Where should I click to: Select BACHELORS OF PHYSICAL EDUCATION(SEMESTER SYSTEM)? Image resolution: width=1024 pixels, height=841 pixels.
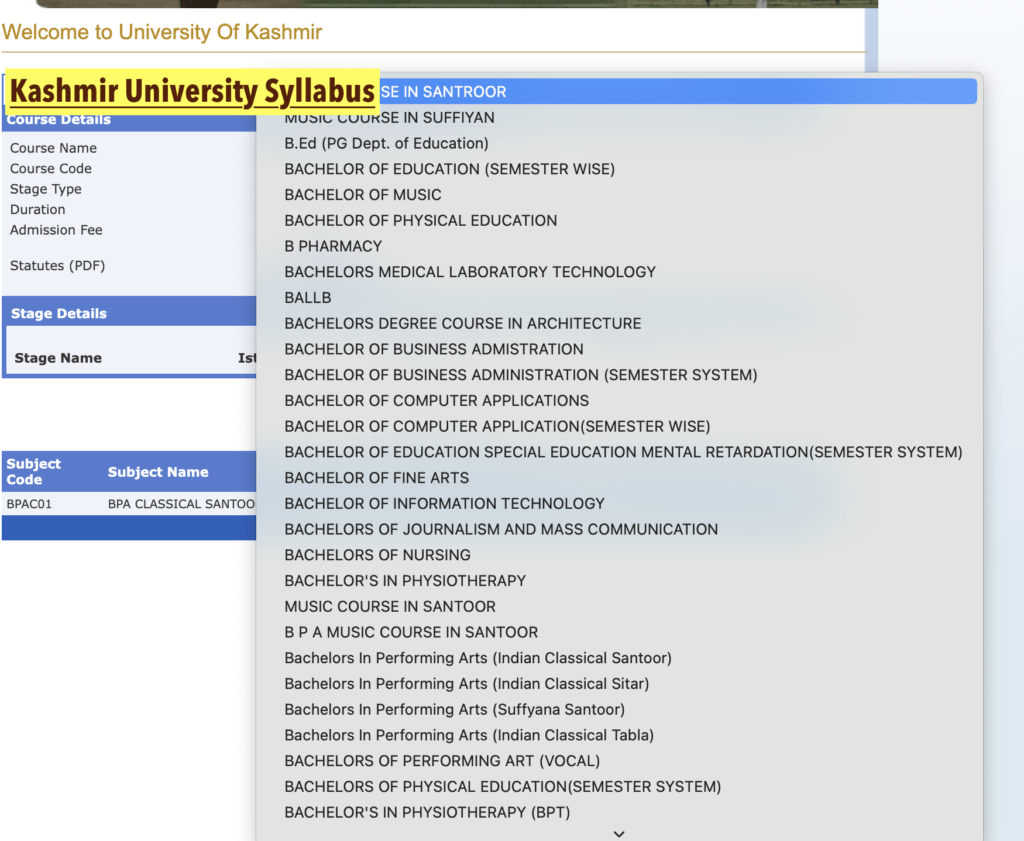coord(618,786)
